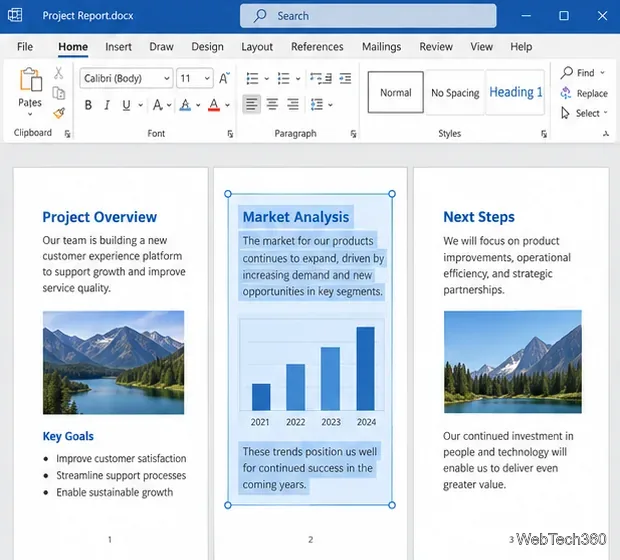Open the Paragraph dialog launcher
Image resolution: width=620 pixels, height=560 pixels.
(353, 134)
